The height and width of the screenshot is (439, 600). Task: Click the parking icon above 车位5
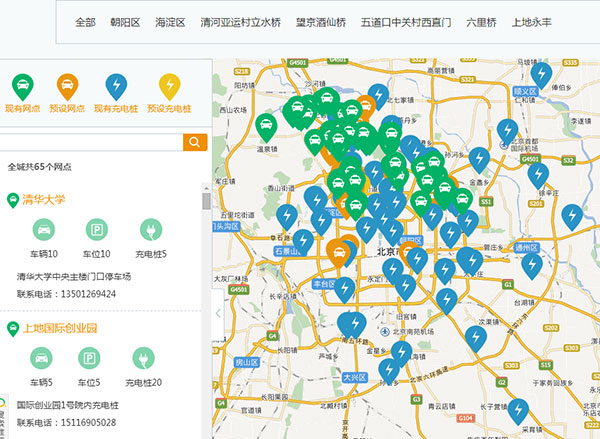89,358
